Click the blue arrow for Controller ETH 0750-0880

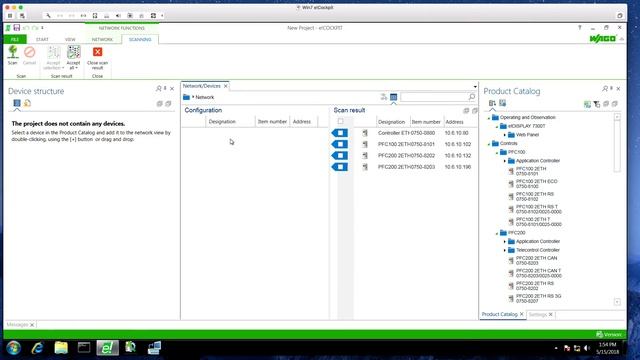click(340, 133)
